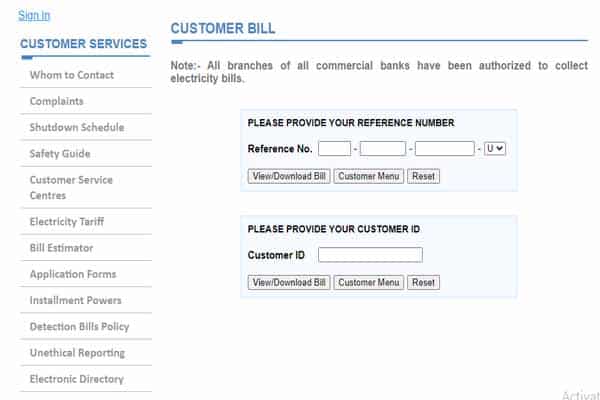Screen dimensions: 600x400
Task: Select Customer Service Centres
Action: coord(71,187)
